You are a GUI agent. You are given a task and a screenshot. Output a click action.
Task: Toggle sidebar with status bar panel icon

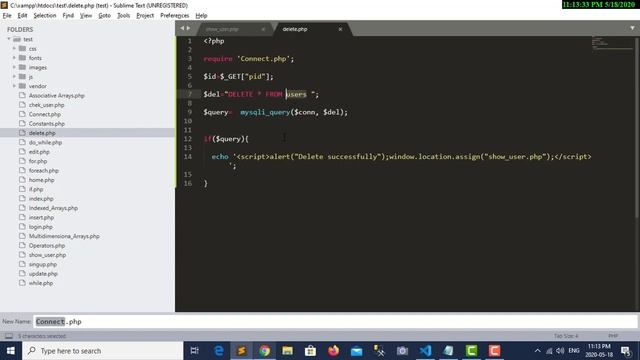[9, 336]
